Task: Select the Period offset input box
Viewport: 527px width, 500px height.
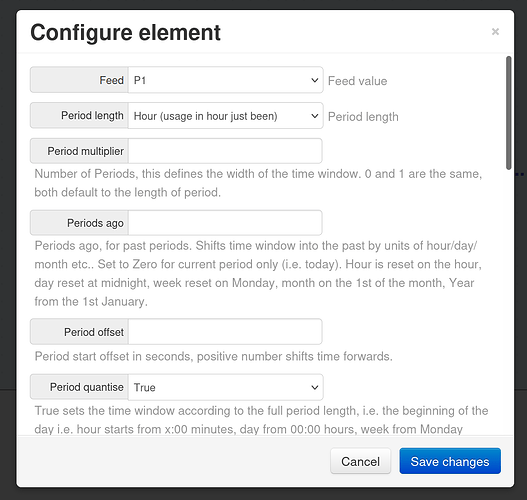Action: click(x=225, y=332)
